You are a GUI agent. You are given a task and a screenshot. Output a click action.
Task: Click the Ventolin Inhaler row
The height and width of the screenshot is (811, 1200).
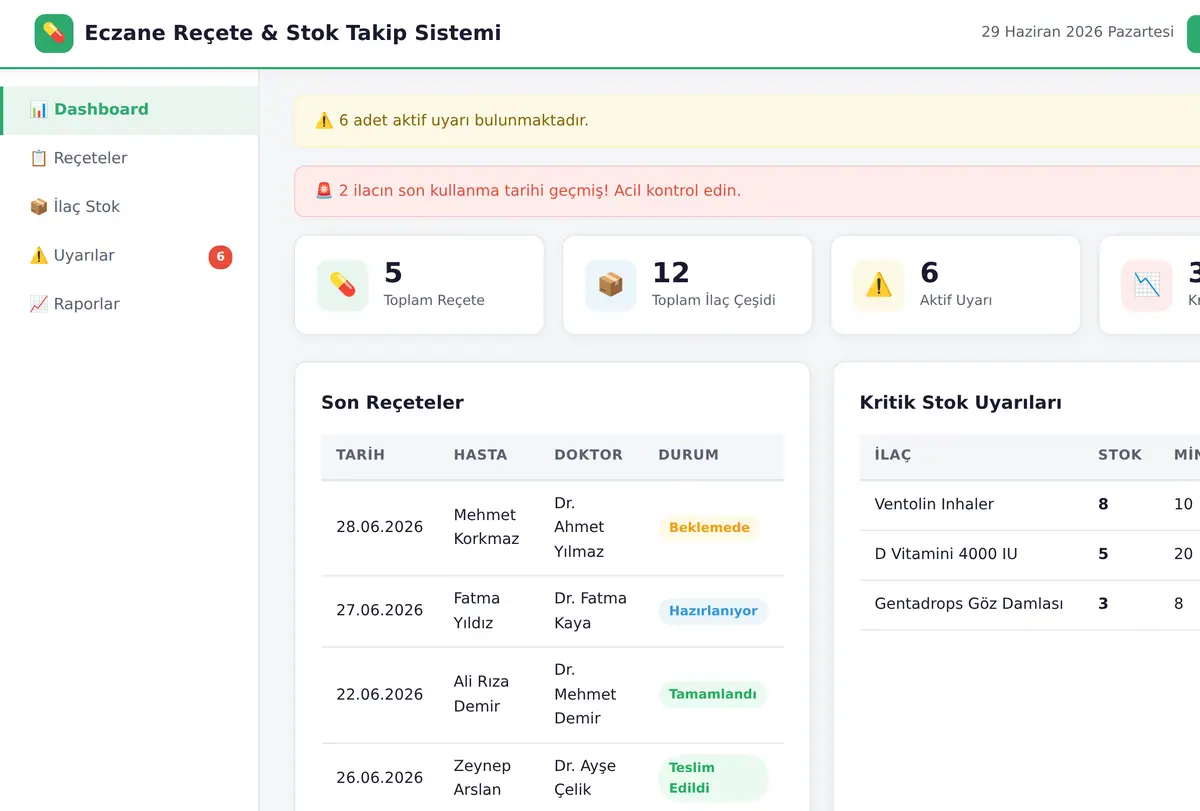tap(1030, 505)
